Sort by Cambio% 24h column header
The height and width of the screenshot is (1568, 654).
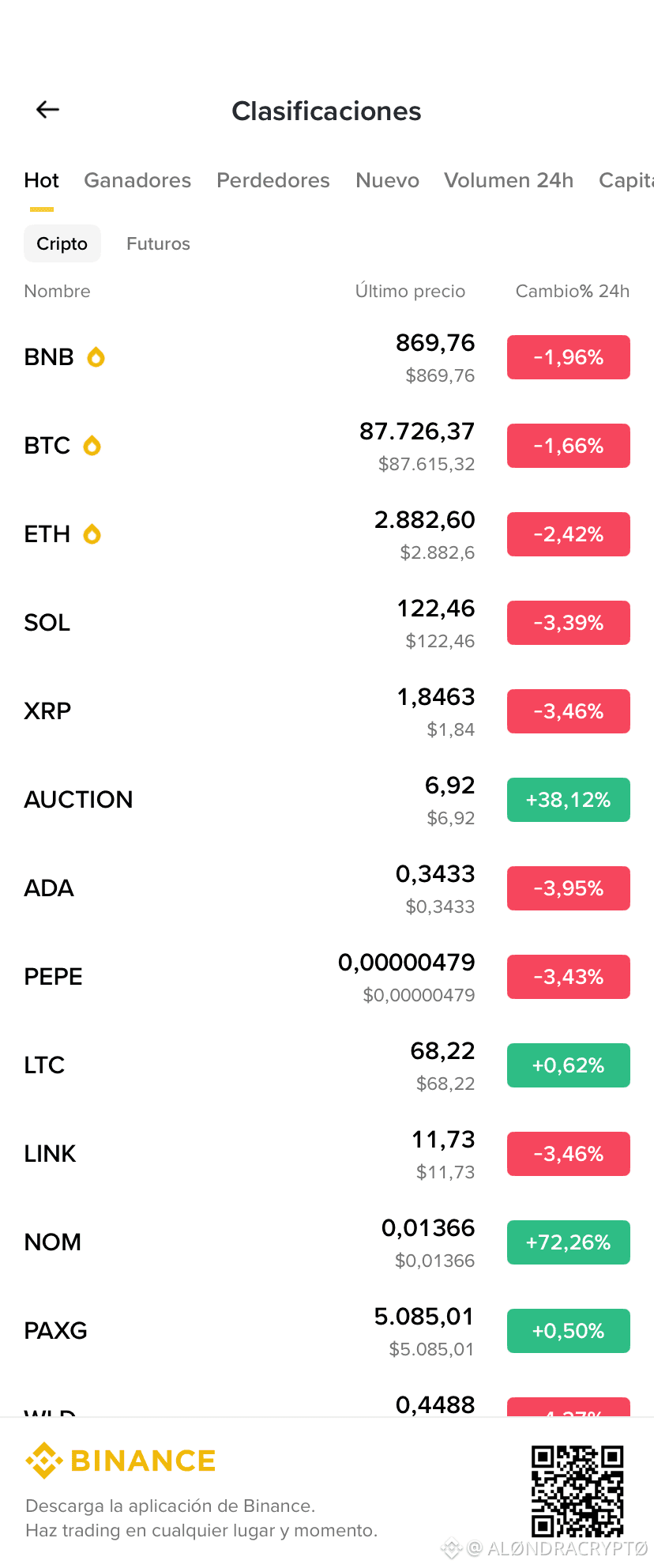click(573, 291)
